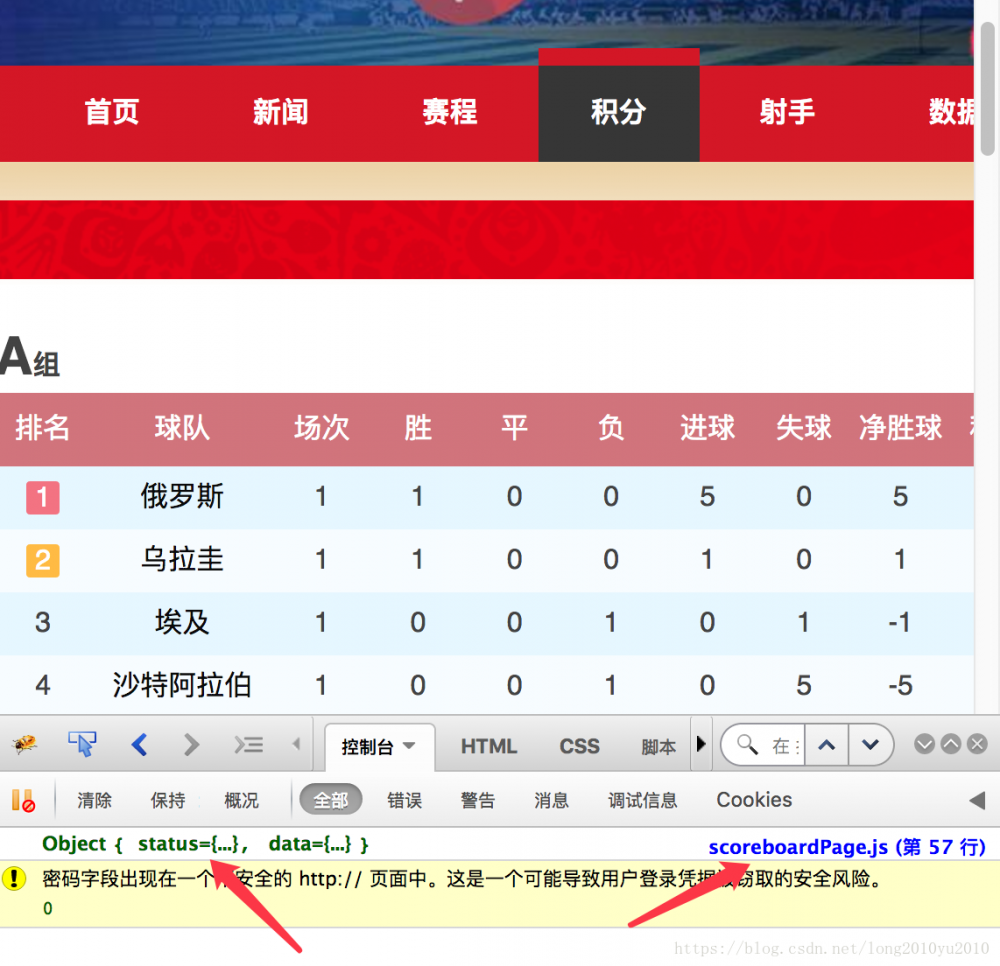Close Firebug with the X circle
This screenshot has width=1000, height=966.
977,743
